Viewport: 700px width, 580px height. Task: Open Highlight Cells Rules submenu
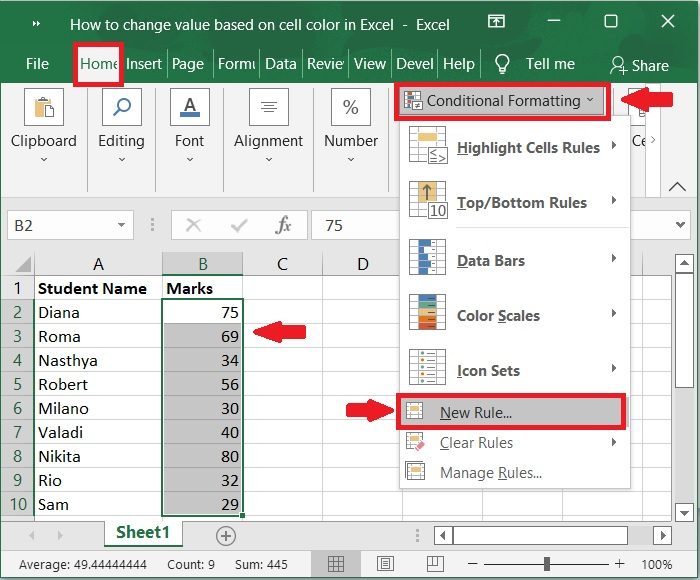click(x=514, y=146)
